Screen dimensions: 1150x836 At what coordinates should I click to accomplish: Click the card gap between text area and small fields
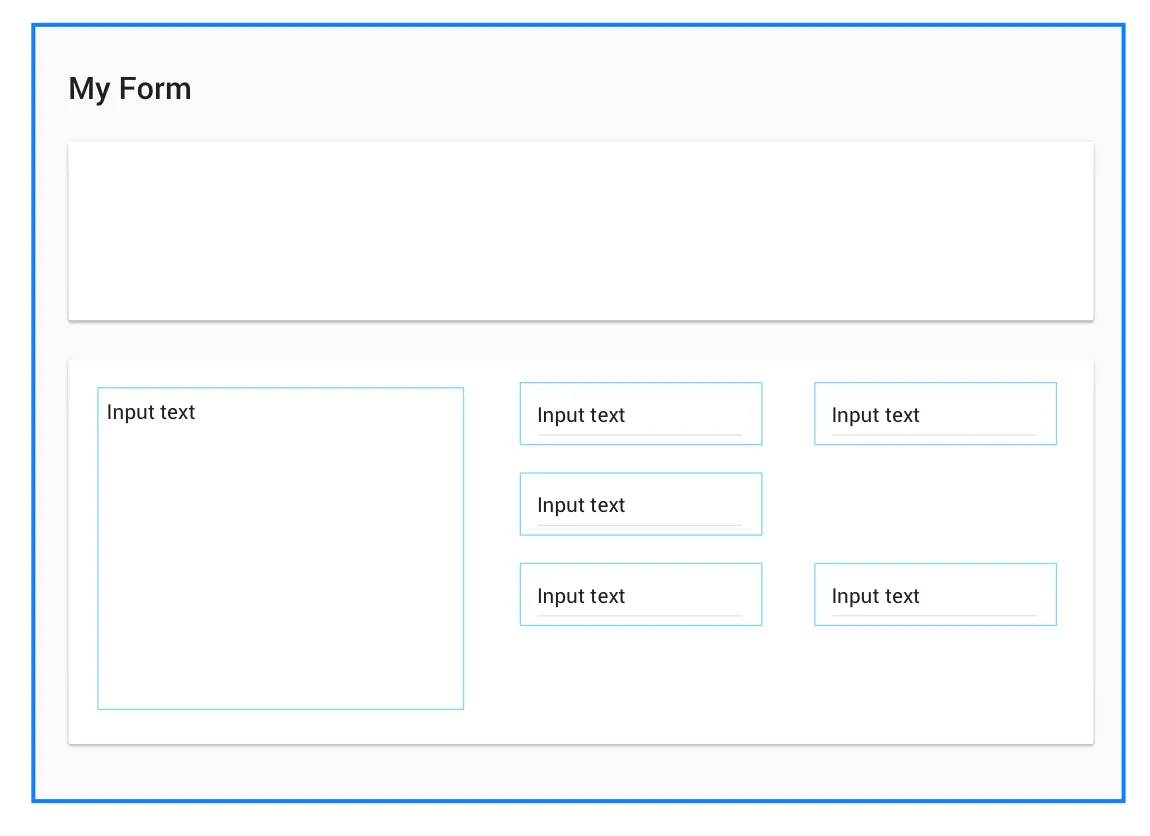click(491, 550)
